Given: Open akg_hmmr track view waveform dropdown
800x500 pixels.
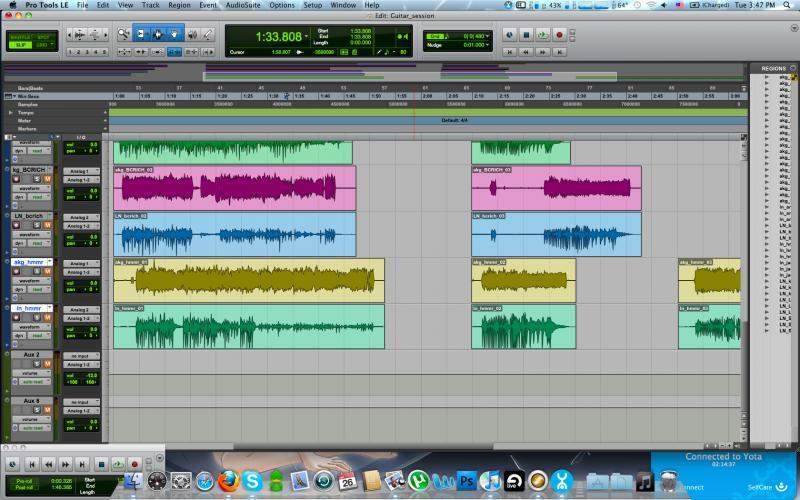Looking at the screenshot, I should coord(30,281).
